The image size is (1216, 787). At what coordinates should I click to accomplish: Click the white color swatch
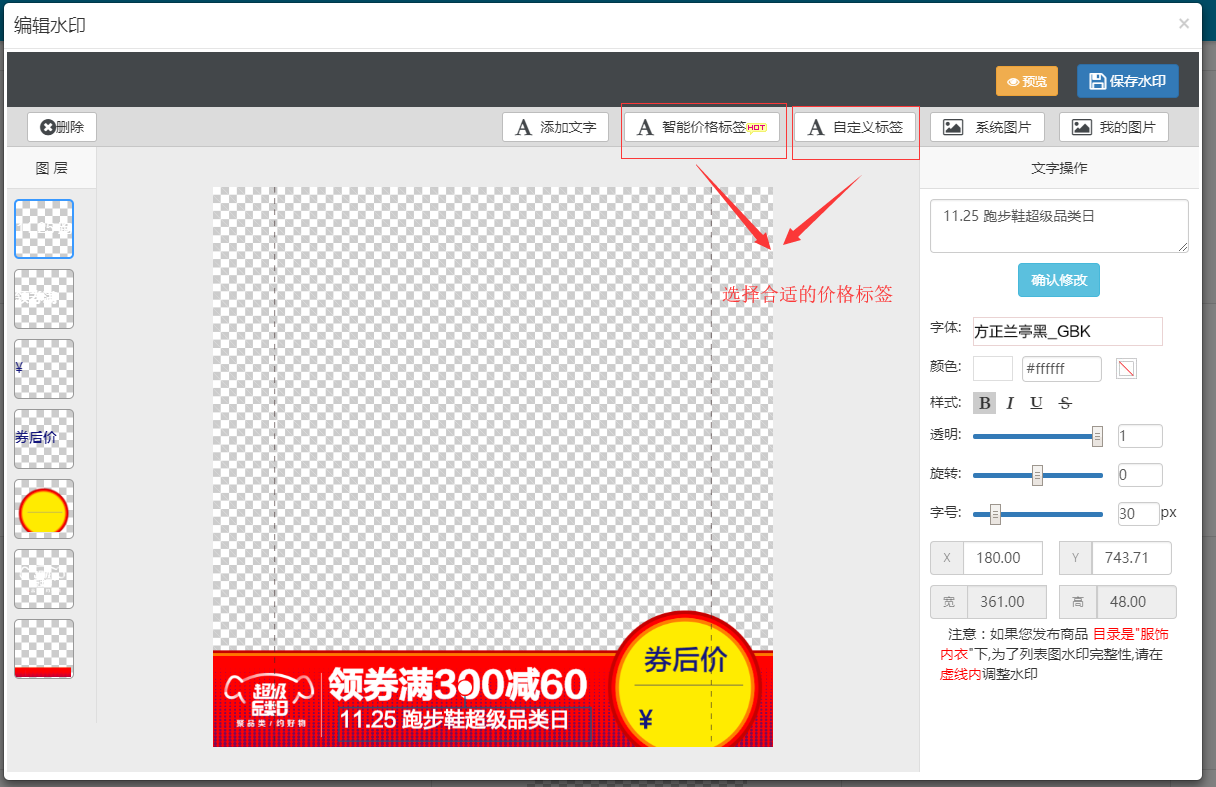click(x=992, y=369)
